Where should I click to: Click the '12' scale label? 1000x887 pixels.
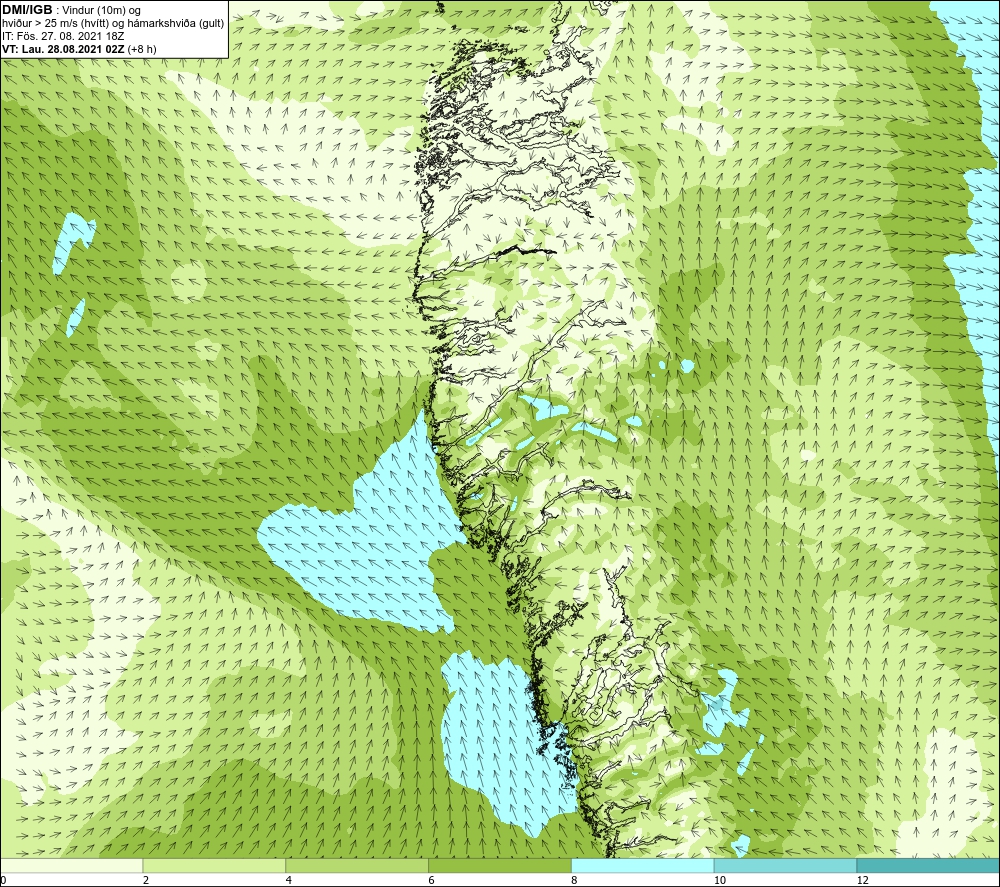pyautogui.click(x=863, y=881)
